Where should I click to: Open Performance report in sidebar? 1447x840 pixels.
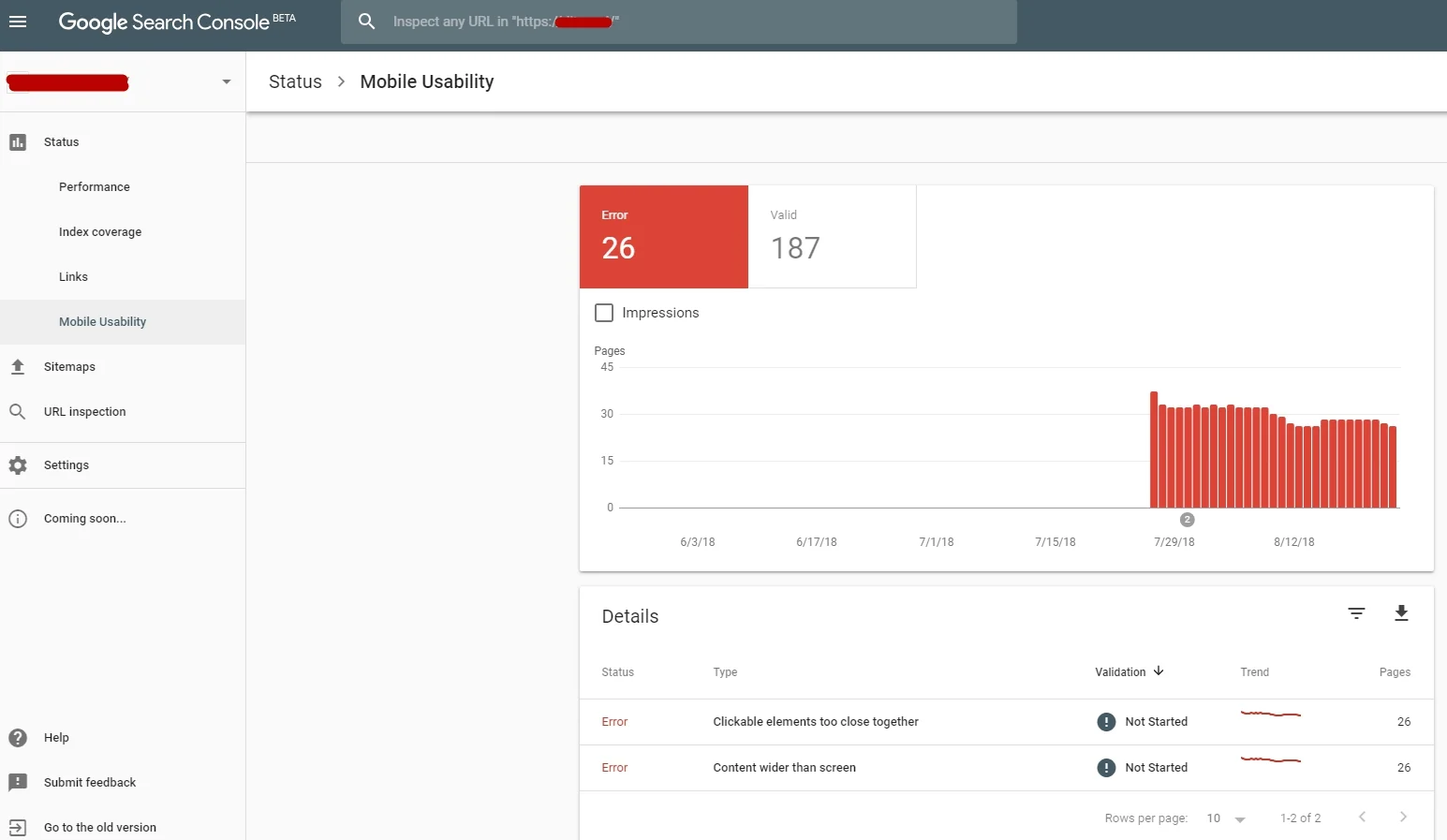[95, 187]
